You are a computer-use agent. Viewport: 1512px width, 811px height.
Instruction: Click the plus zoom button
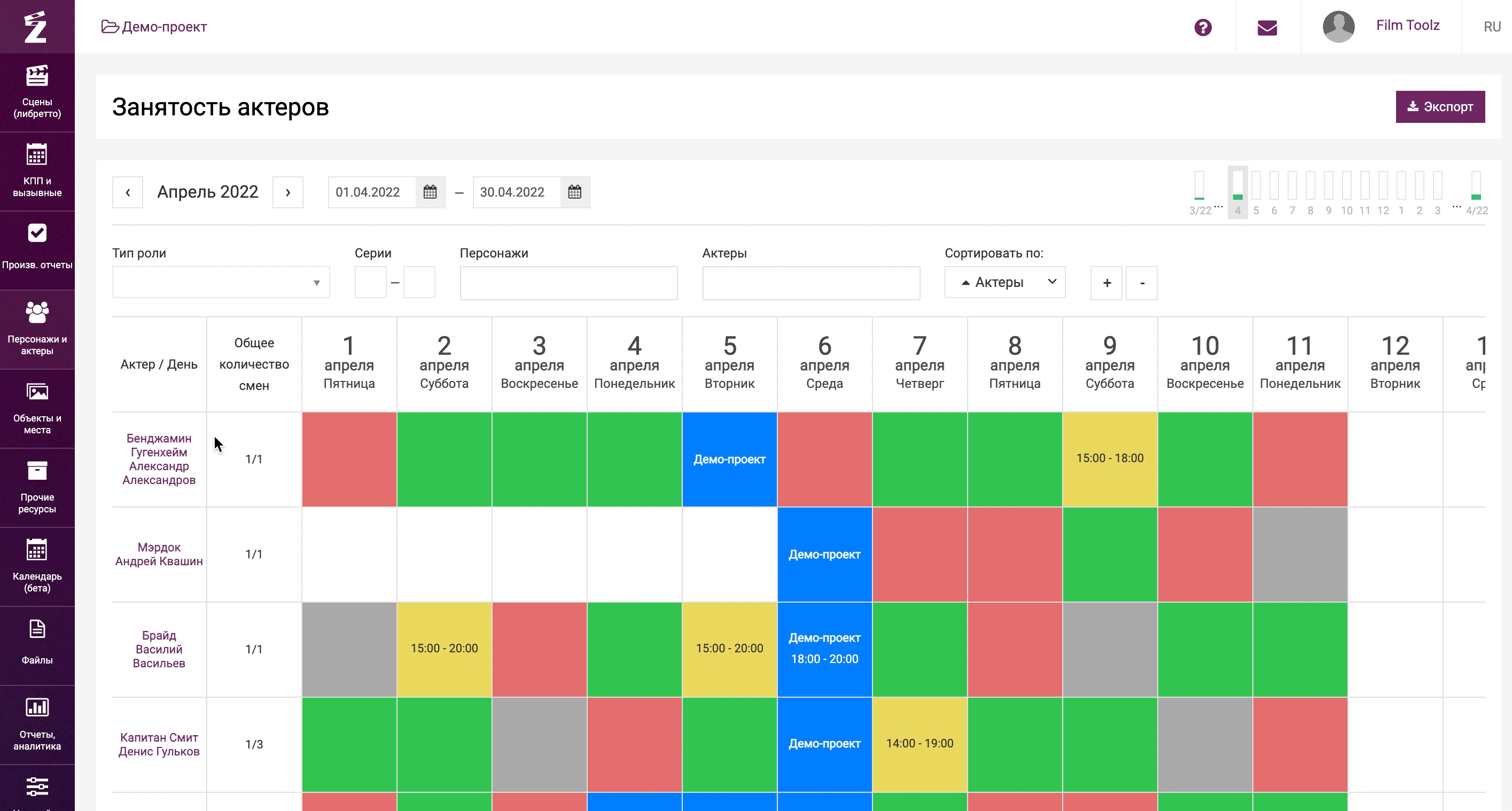click(x=1106, y=283)
